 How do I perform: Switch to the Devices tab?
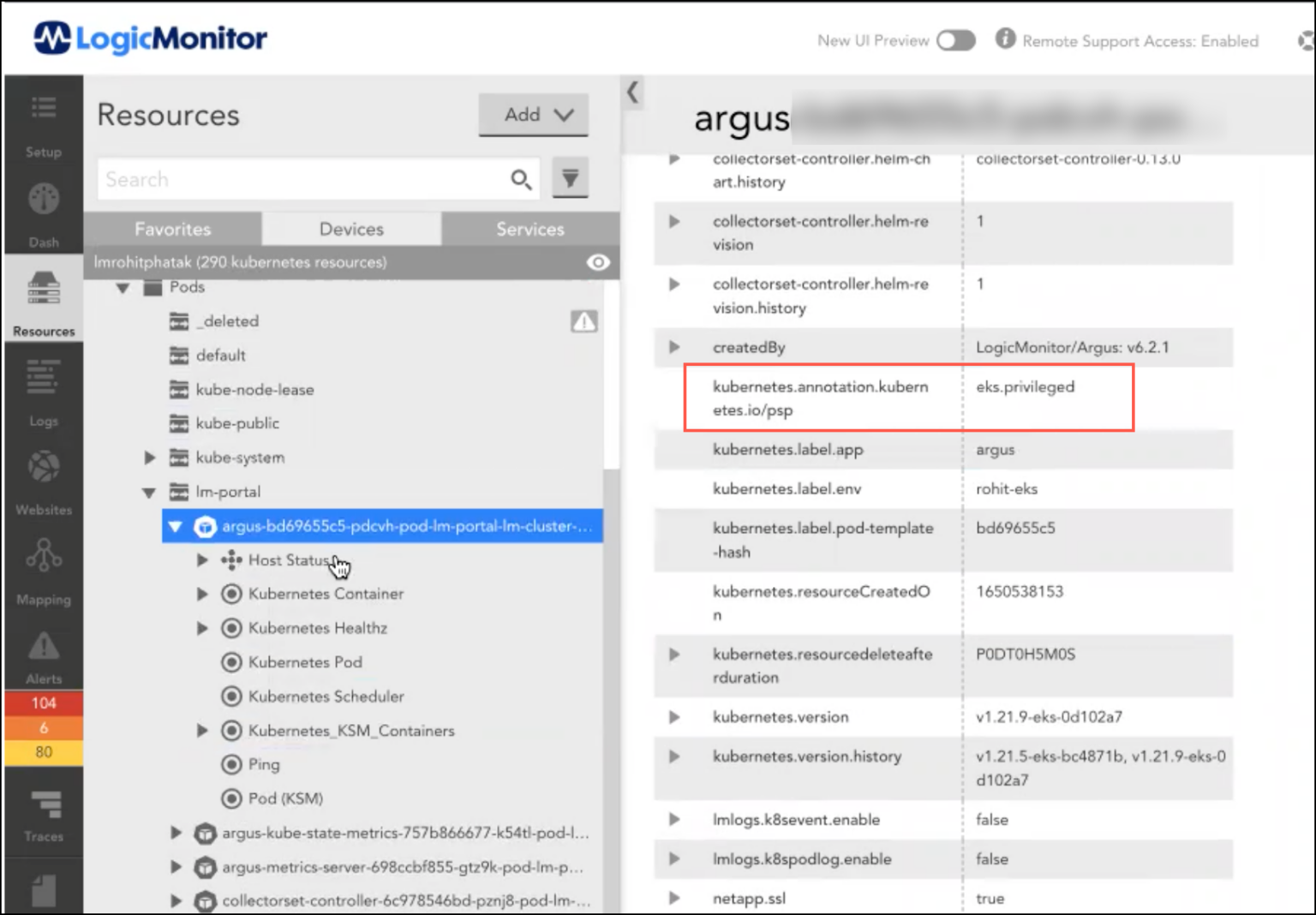pos(350,229)
